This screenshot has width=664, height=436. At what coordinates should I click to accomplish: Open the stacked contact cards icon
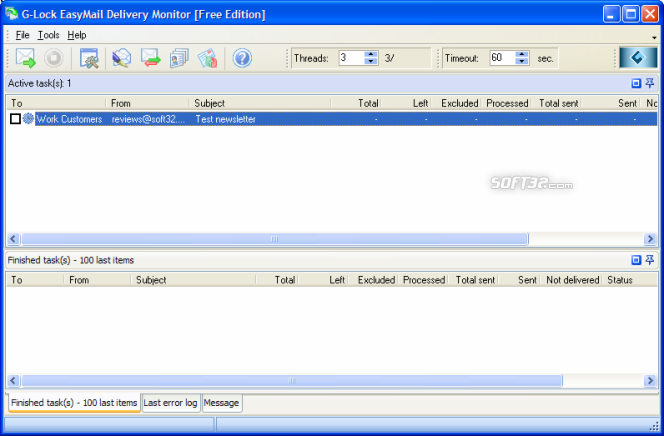pos(179,58)
